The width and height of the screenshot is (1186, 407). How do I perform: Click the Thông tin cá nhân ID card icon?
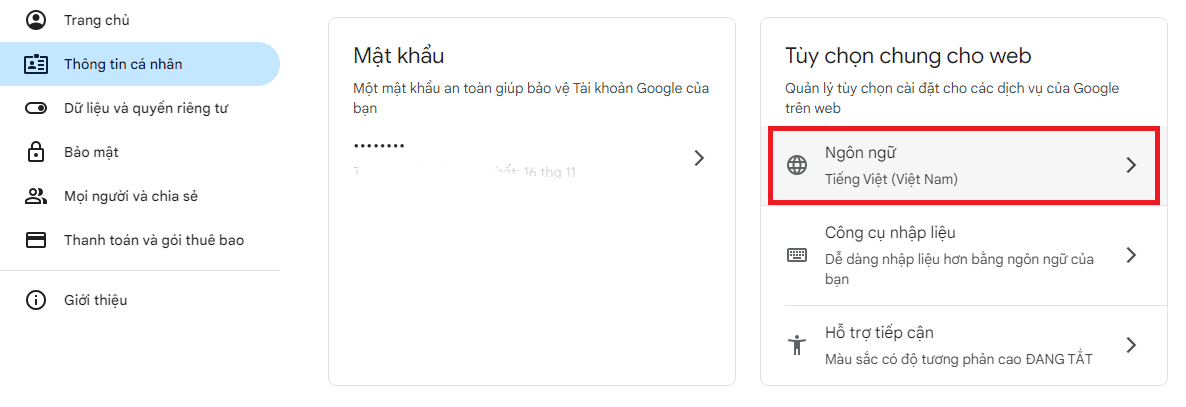[x=36, y=64]
